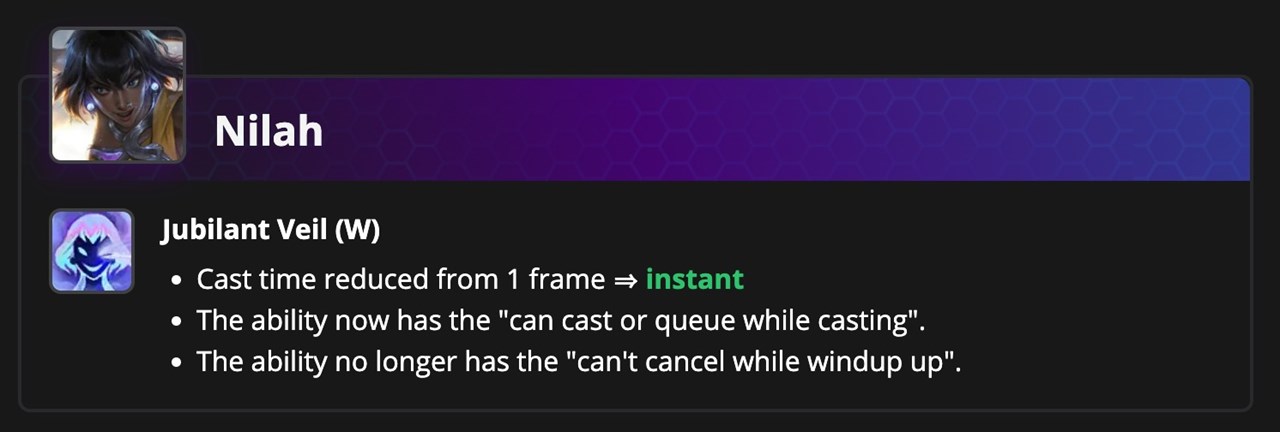Click the "can cast or queue while casting" quote
This screenshot has height=432, width=1280.
[714, 320]
